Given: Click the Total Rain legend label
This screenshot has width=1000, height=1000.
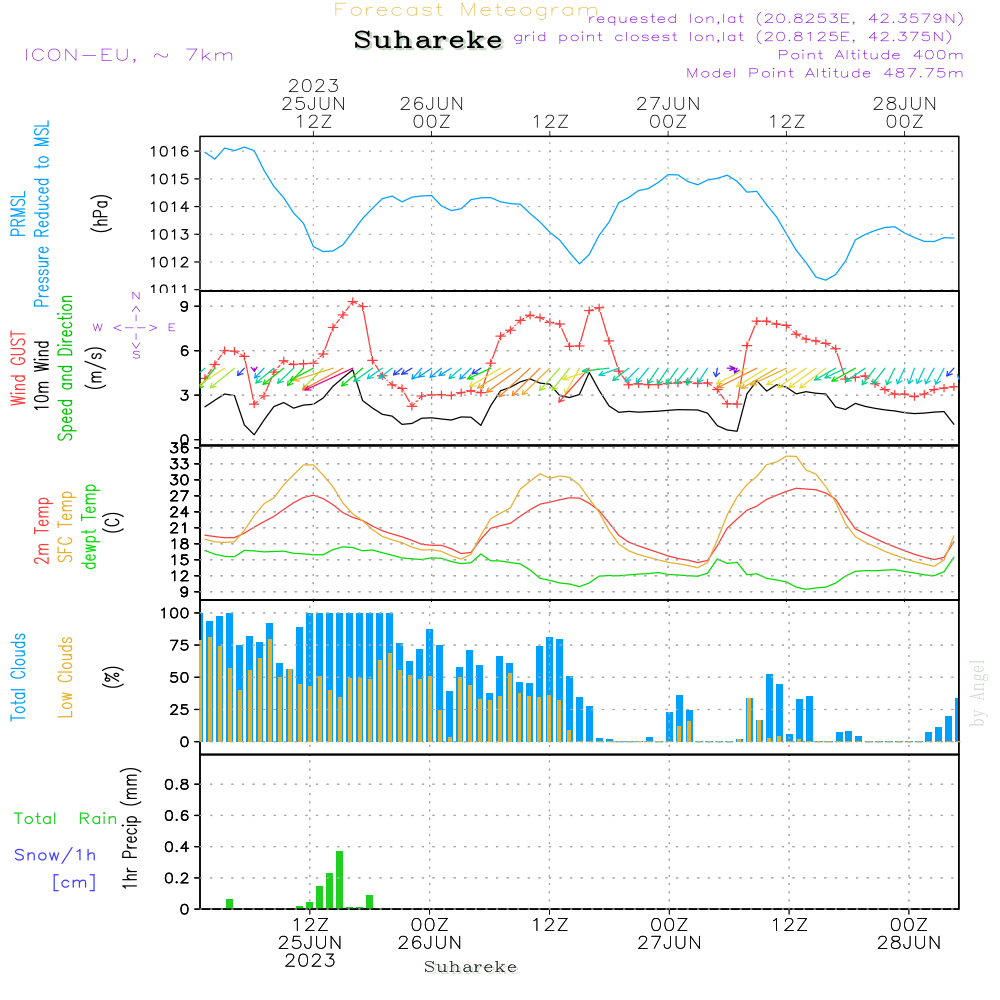Looking at the screenshot, I should click(x=66, y=818).
